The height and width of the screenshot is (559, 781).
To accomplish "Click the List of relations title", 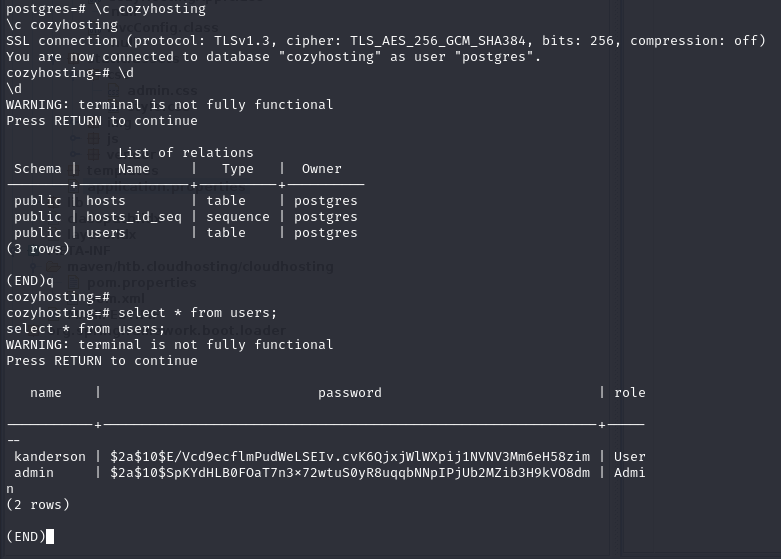I will coord(186,152).
